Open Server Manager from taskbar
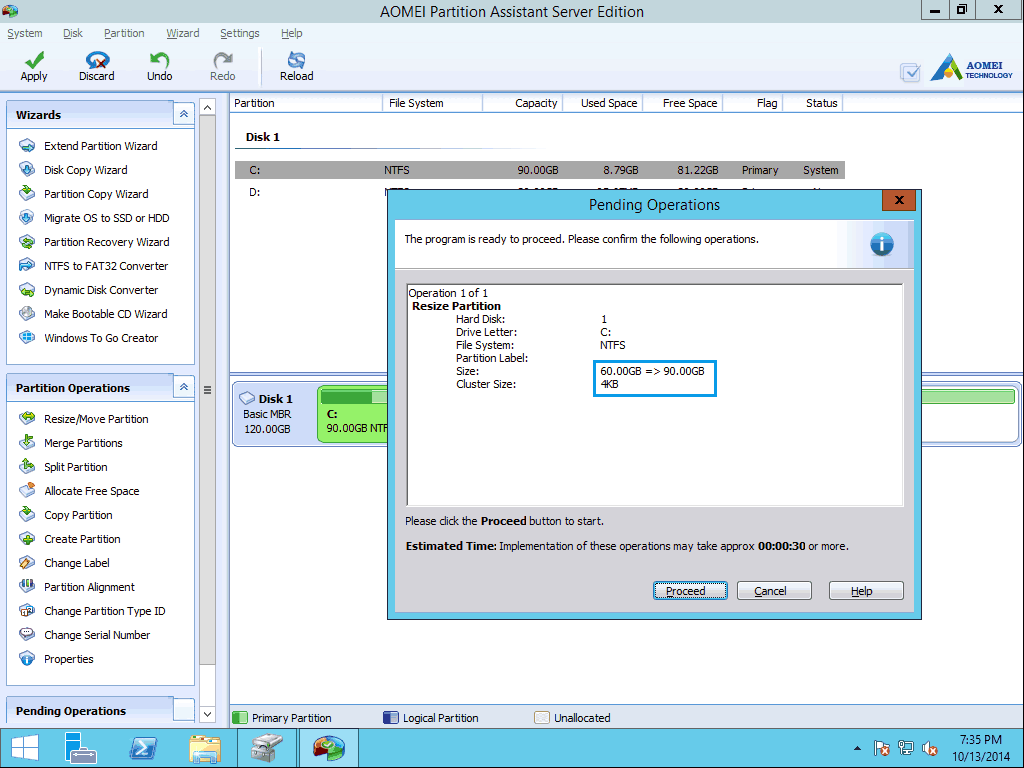 tap(81, 748)
